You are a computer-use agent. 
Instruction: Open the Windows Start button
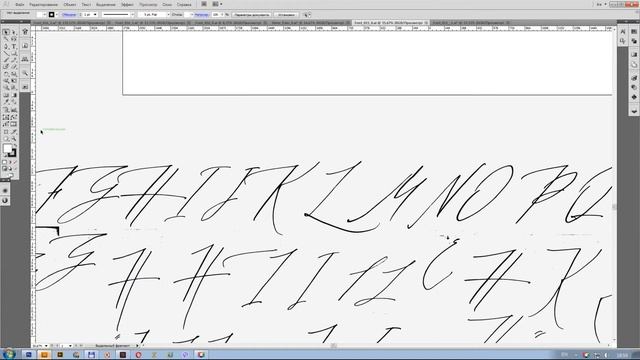point(8,354)
